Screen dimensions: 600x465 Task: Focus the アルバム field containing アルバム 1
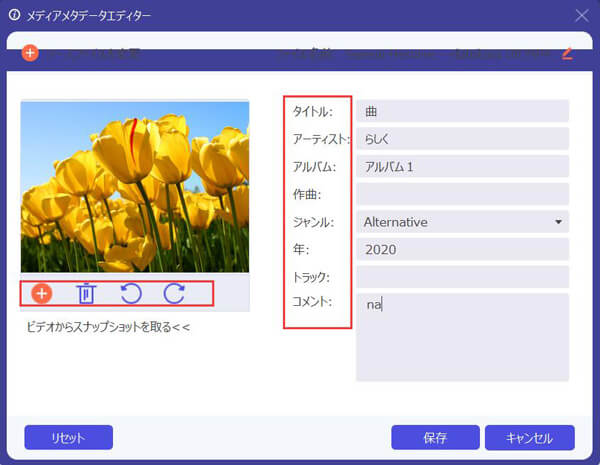coord(462,166)
